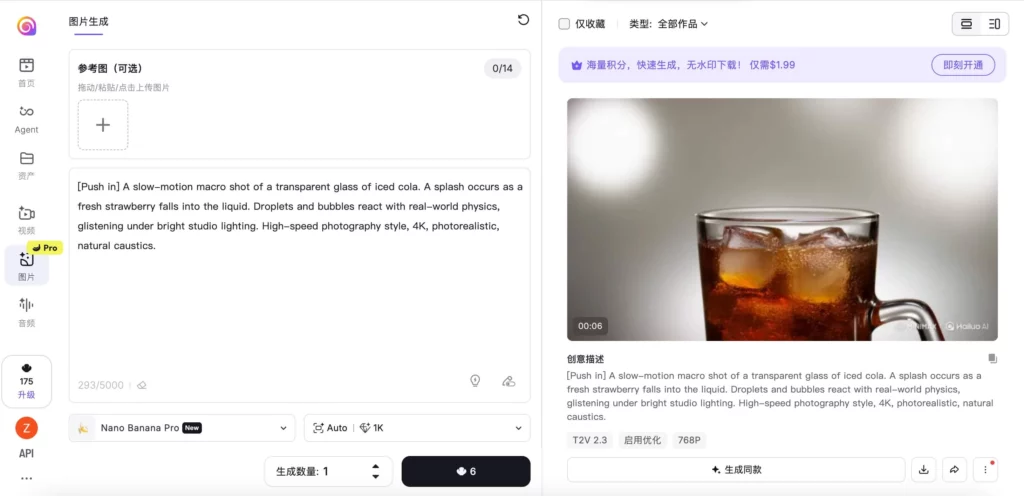Screen dimensions: 1024x496
Task: Click the promo banner text 海量积分
Action: pyautogui.click(x=690, y=65)
